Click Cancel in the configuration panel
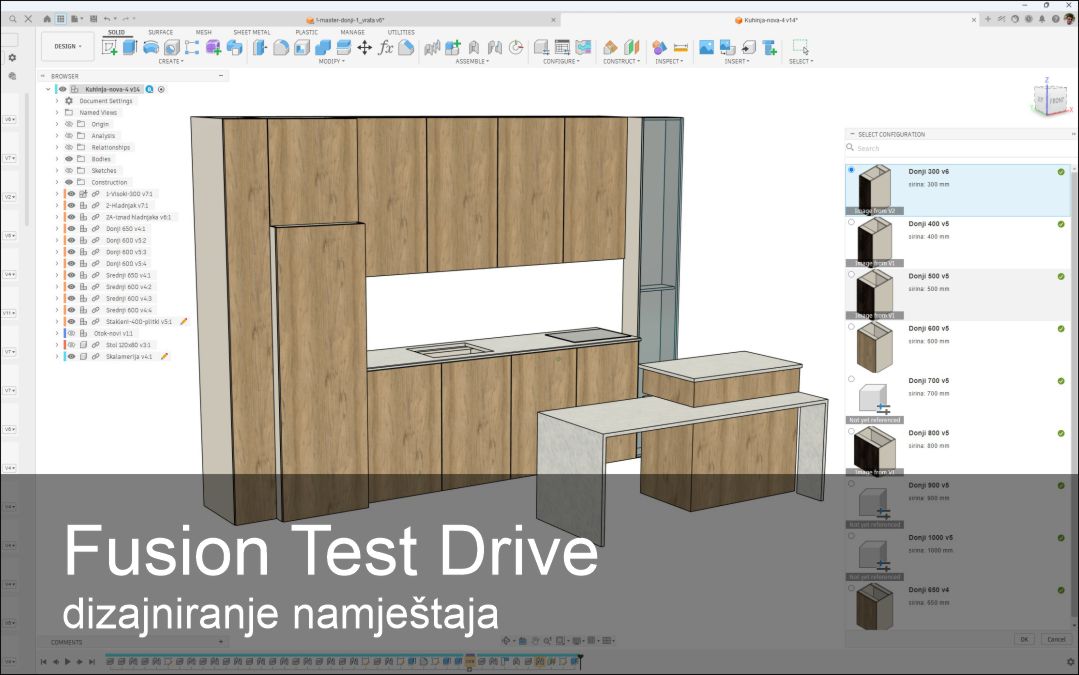This screenshot has height=675, width=1079. (1056, 639)
